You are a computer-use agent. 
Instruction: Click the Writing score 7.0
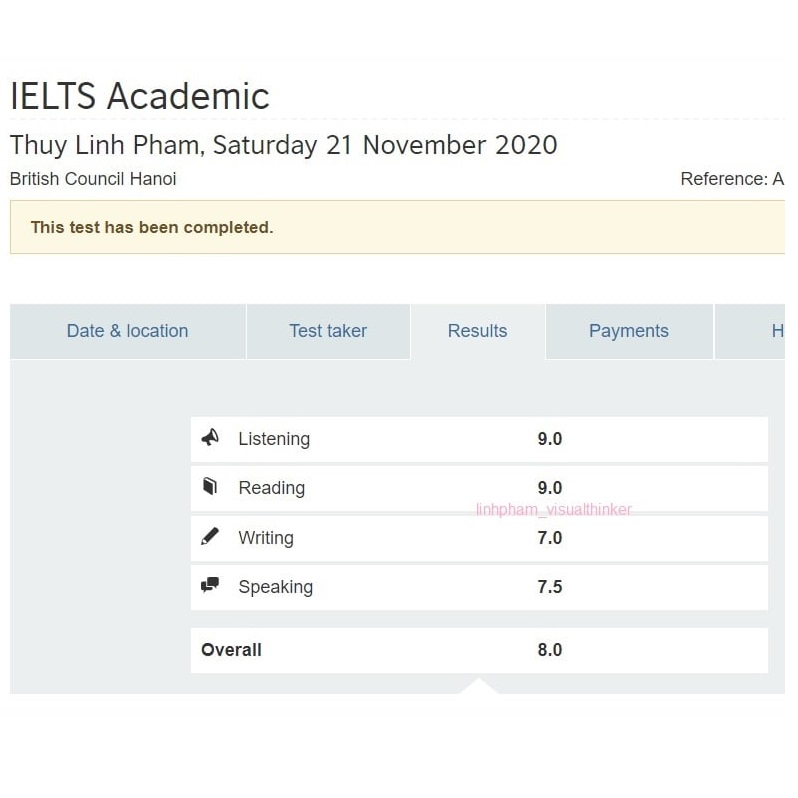coord(549,538)
